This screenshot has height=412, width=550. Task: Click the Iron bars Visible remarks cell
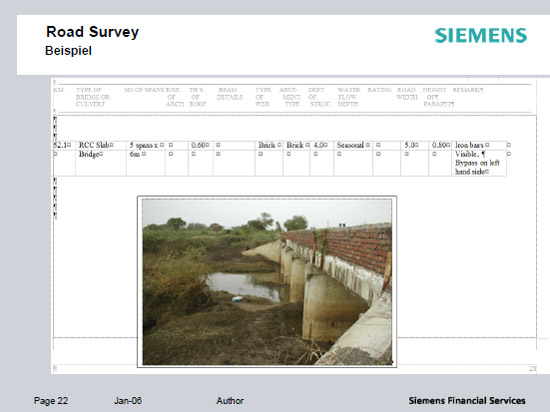(479, 158)
